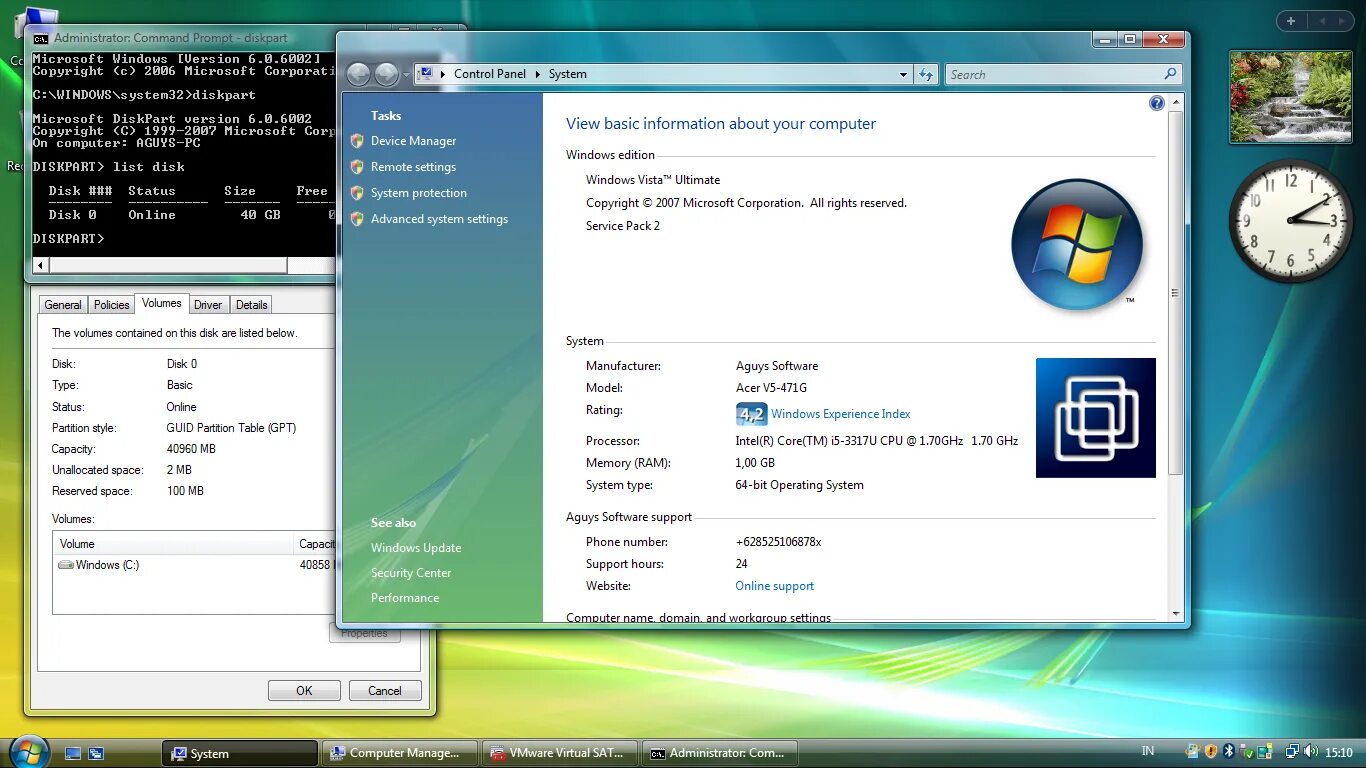Click Show Desktop quick launch icon
The width and height of the screenshot is (1366, 768).
pyautogui.click(x=73, y=753)
